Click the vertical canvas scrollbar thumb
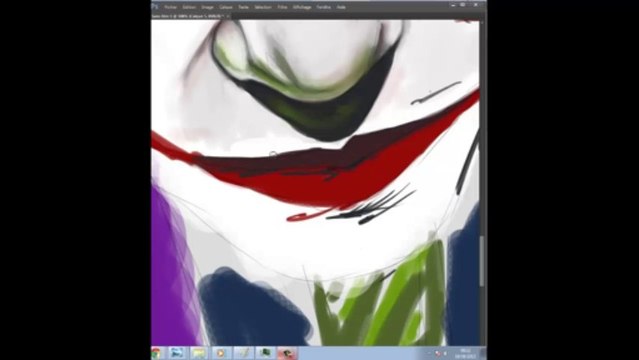639x360 pixels. pyautogui.click(x=482, y=261)
